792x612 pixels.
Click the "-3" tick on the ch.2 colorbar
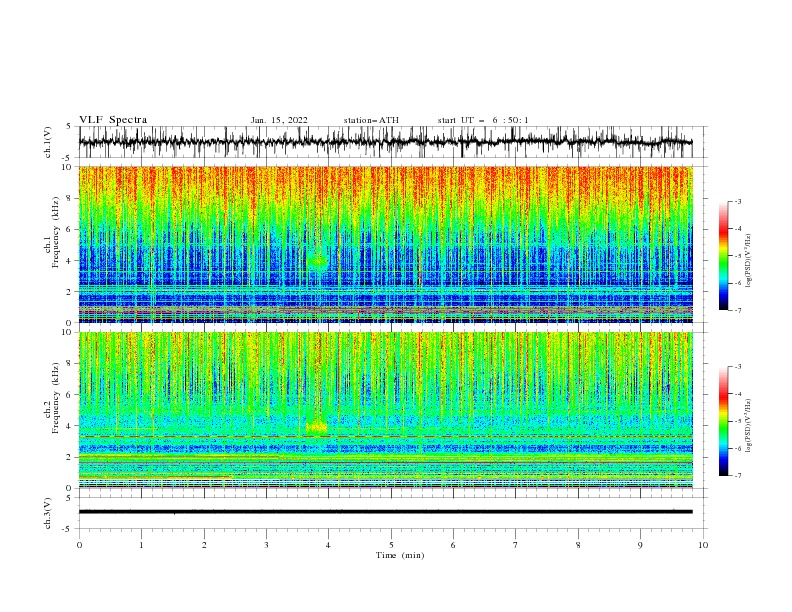point(738,367)
